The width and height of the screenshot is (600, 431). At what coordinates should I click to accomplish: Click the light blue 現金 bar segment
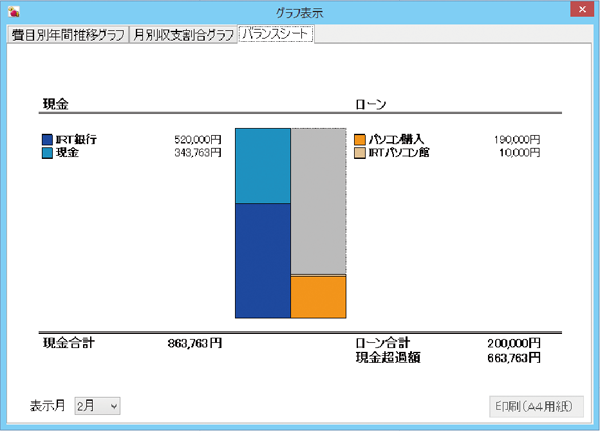[x=262, y=166]
